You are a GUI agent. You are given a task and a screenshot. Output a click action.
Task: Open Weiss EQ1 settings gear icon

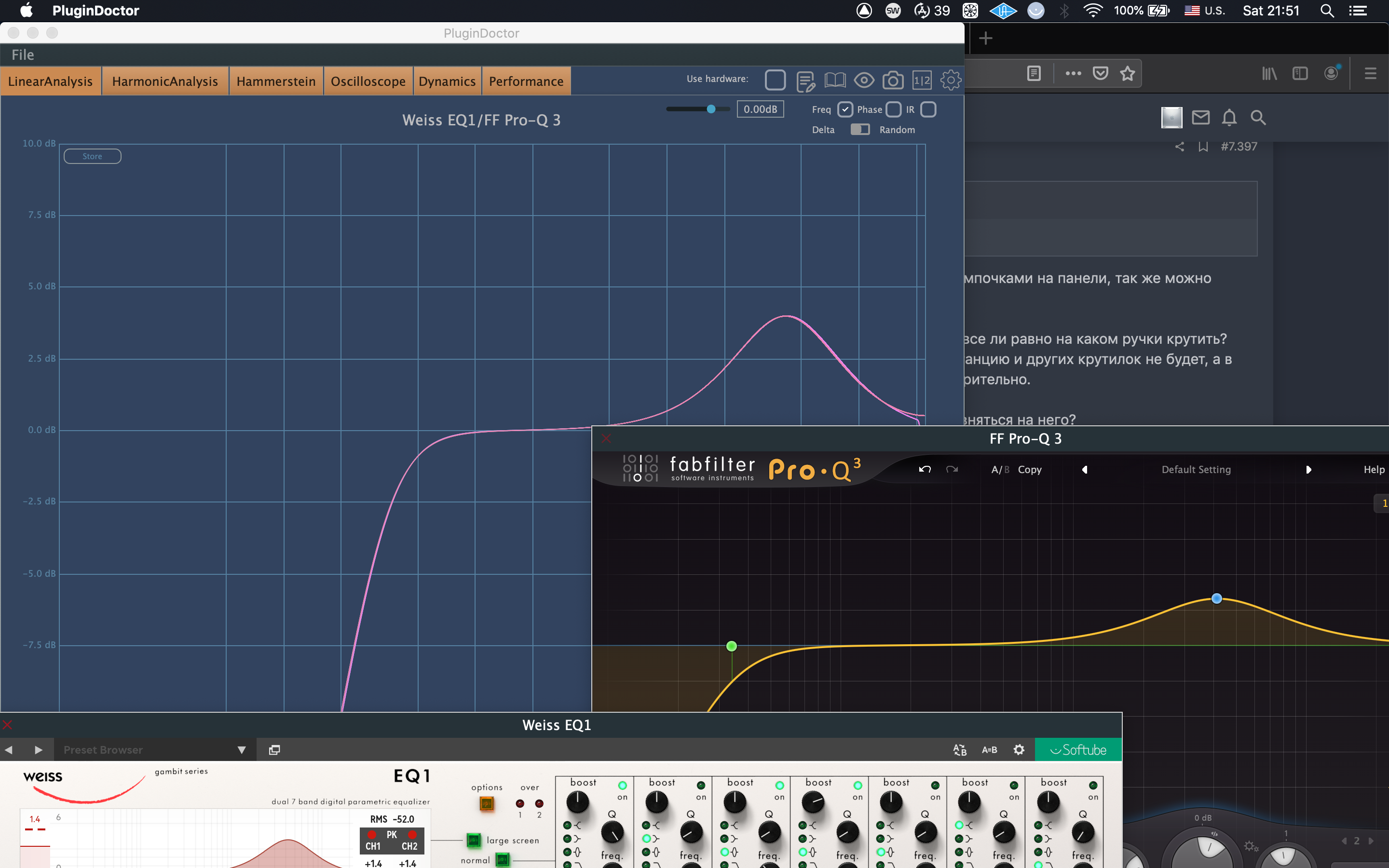1019,750
